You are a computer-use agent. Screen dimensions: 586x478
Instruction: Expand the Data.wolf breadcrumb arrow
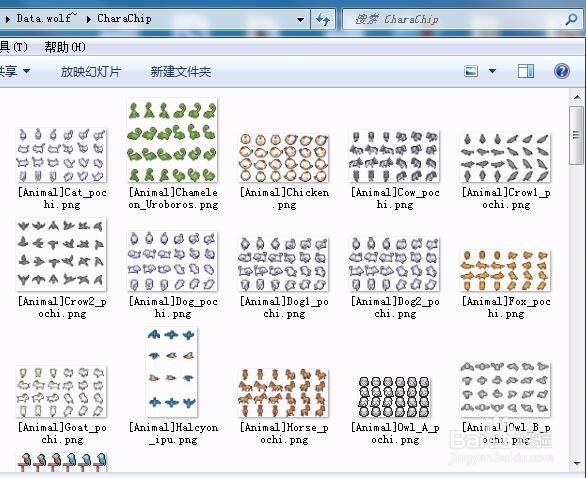coord(8,19)
